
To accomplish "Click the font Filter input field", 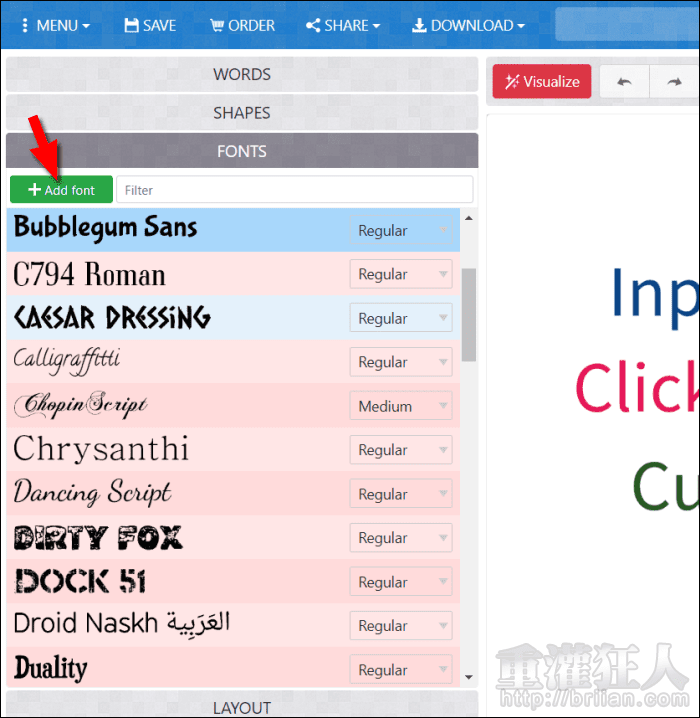I will (x=294, y=190).
